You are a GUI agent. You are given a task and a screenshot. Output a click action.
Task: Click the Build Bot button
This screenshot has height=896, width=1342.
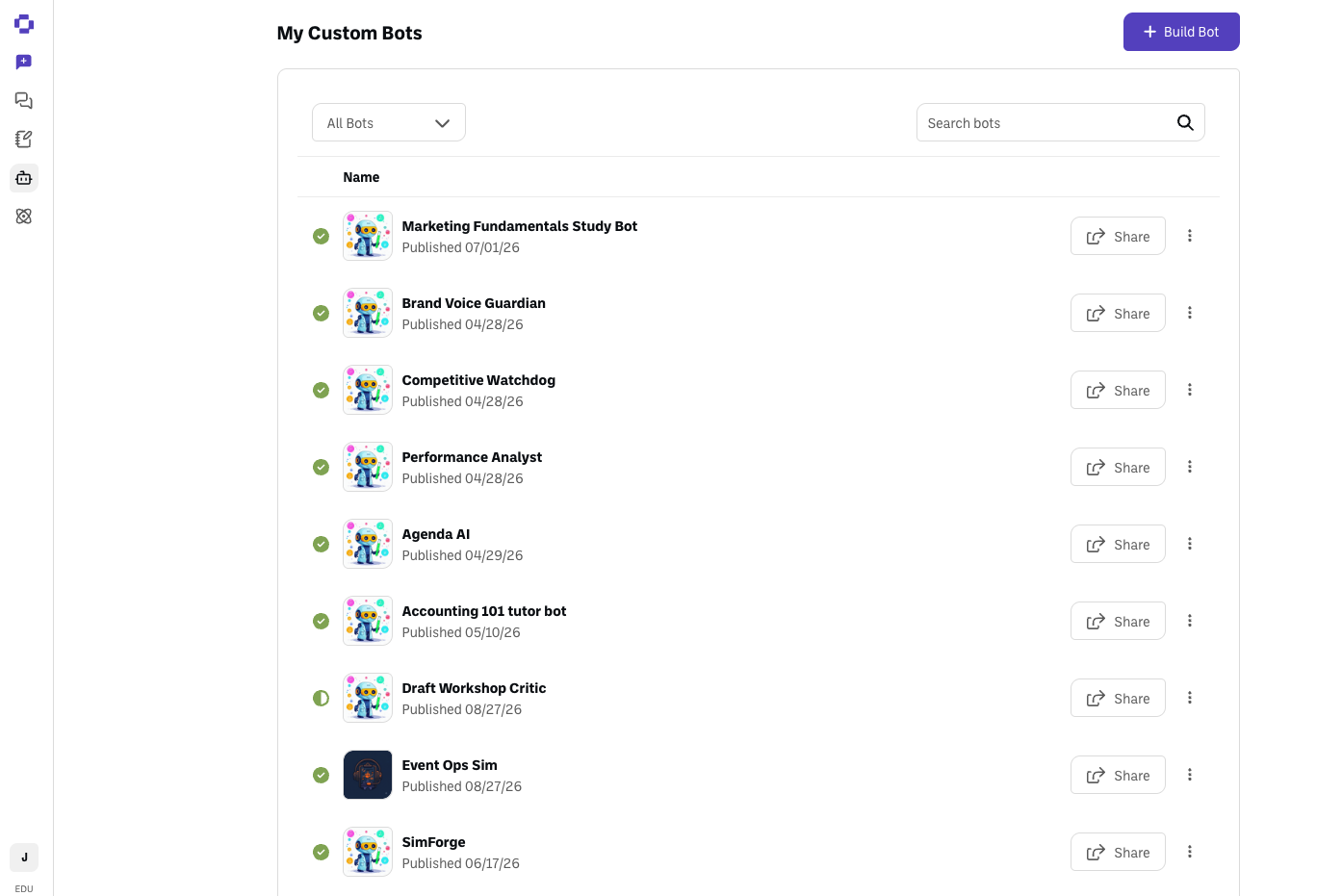[x=1181, y=32]
